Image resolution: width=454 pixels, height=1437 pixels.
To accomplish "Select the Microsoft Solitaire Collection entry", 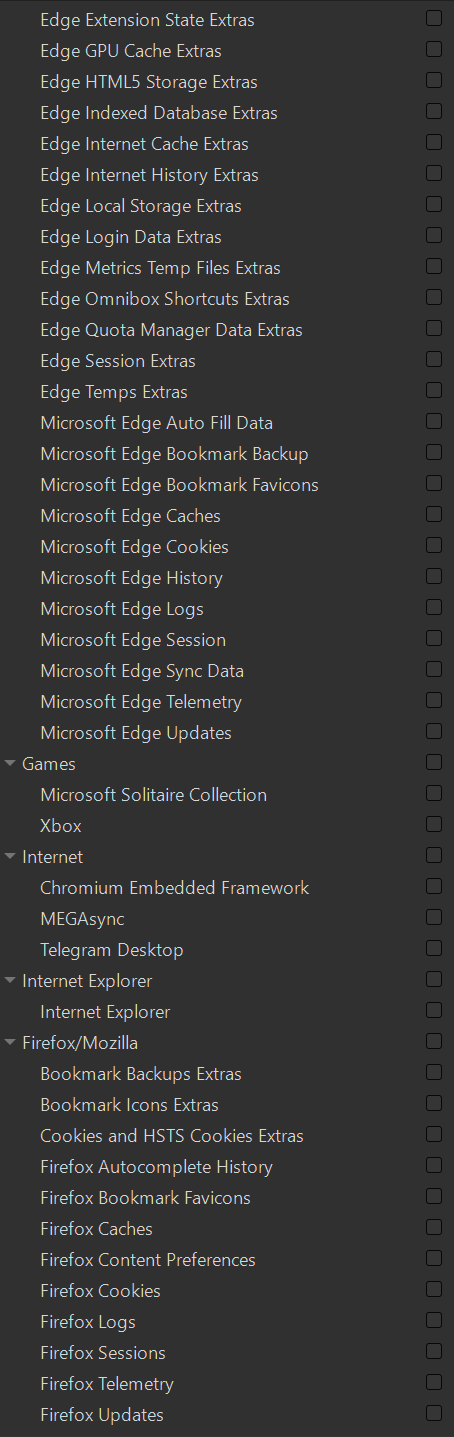I will point(153,795).
